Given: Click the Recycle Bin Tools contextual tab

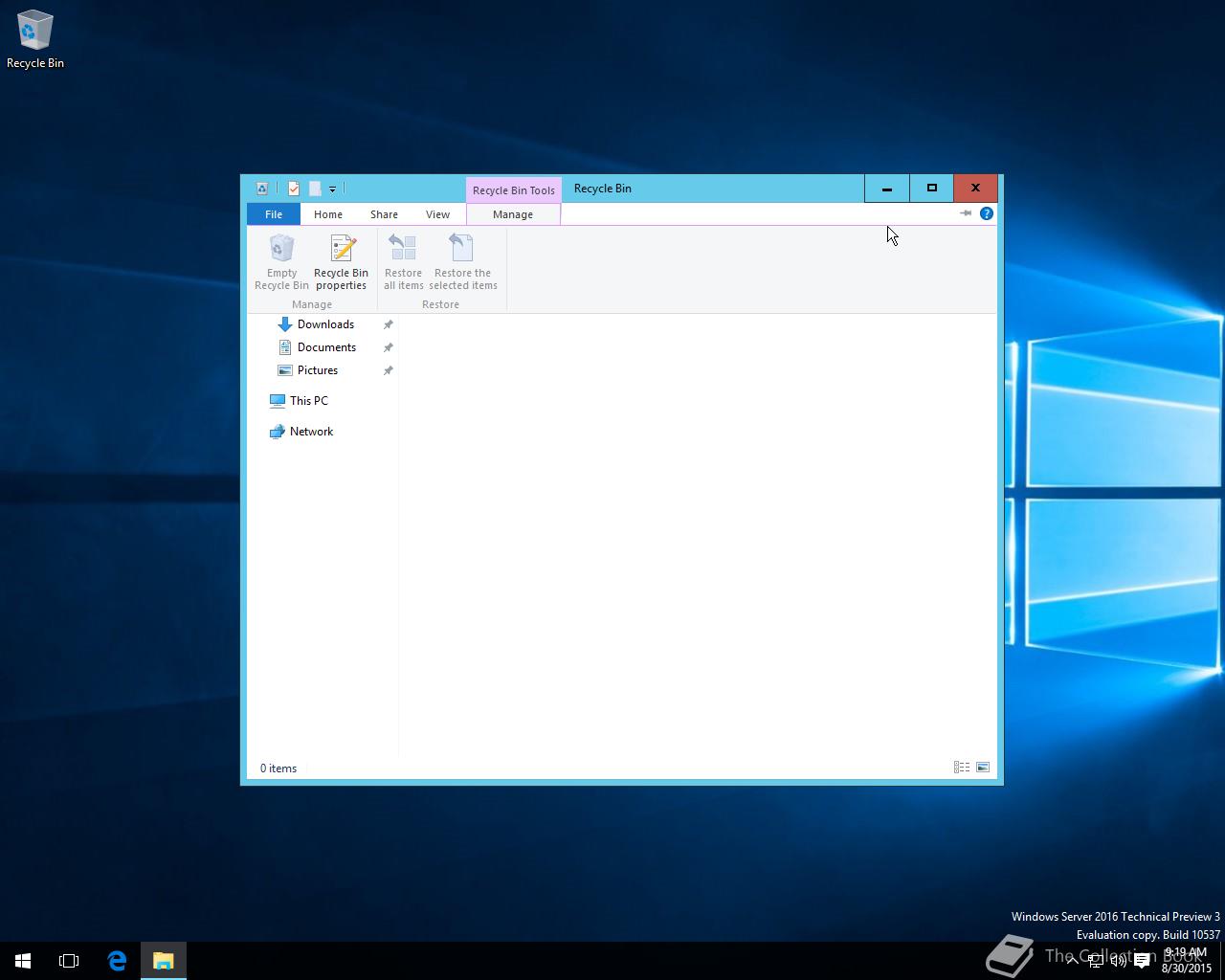Looking at the screenshot, I should click(514, 189).
